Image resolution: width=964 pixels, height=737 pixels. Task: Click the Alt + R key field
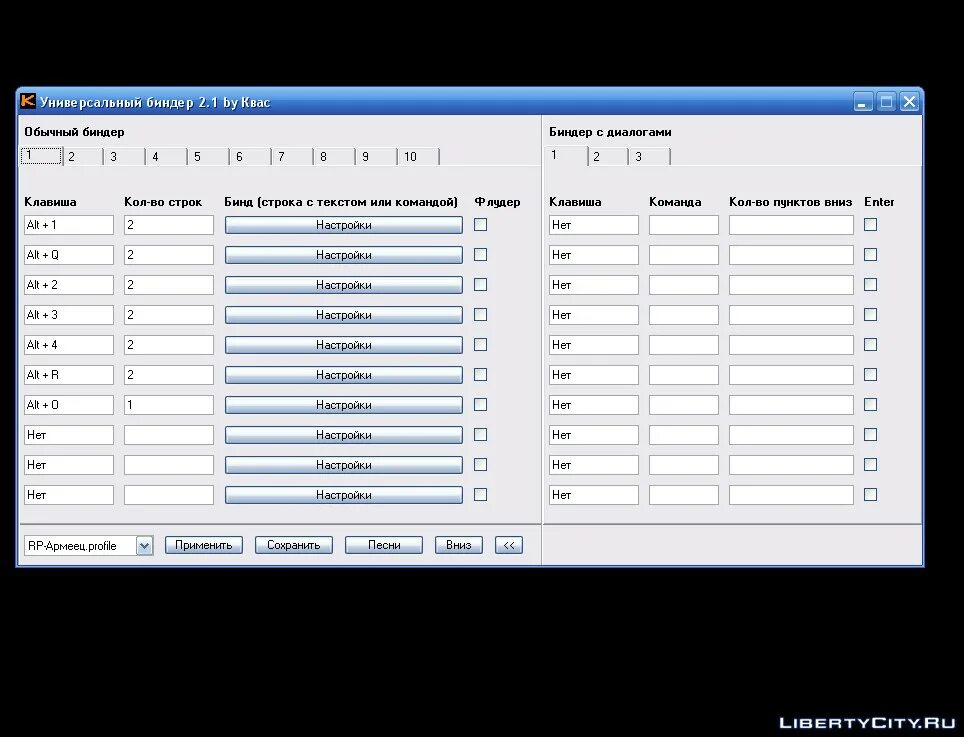coord(69,375)
